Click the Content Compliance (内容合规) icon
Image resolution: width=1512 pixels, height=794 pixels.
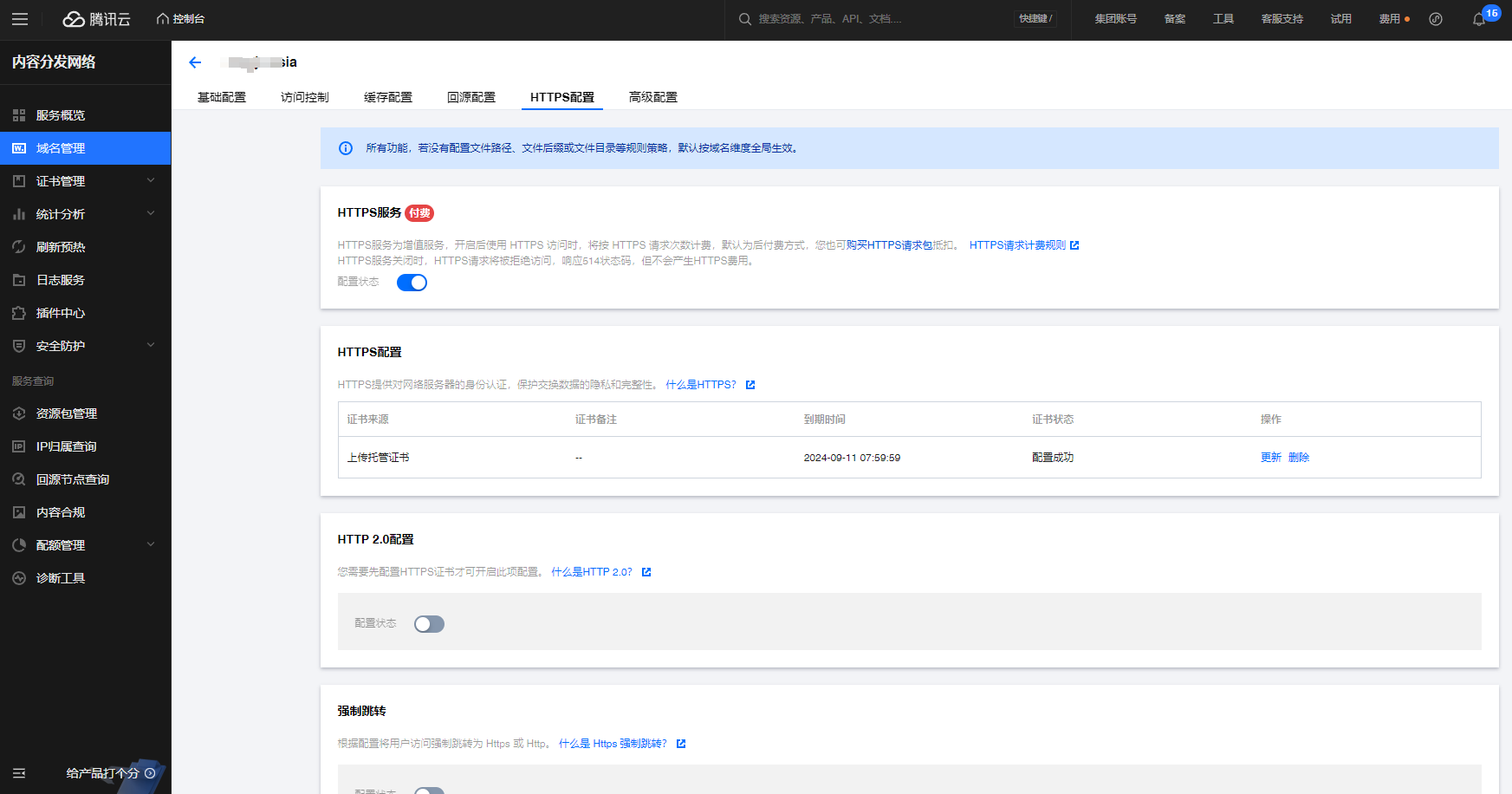pos(19,512)
